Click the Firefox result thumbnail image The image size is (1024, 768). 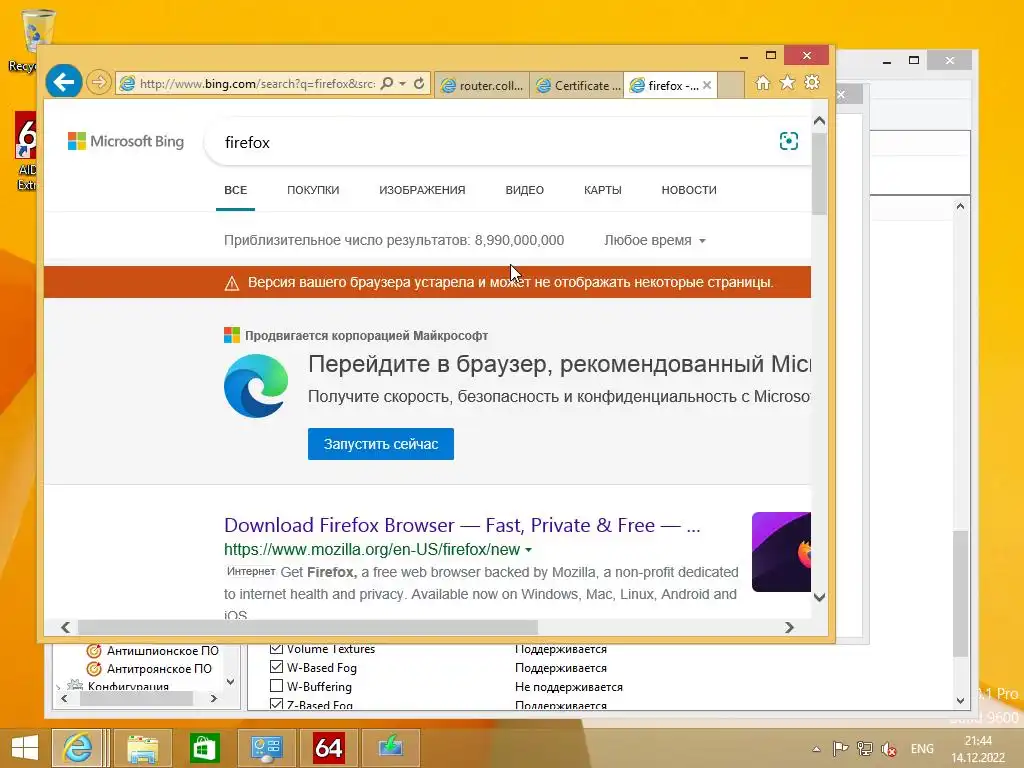coord(781,552)
